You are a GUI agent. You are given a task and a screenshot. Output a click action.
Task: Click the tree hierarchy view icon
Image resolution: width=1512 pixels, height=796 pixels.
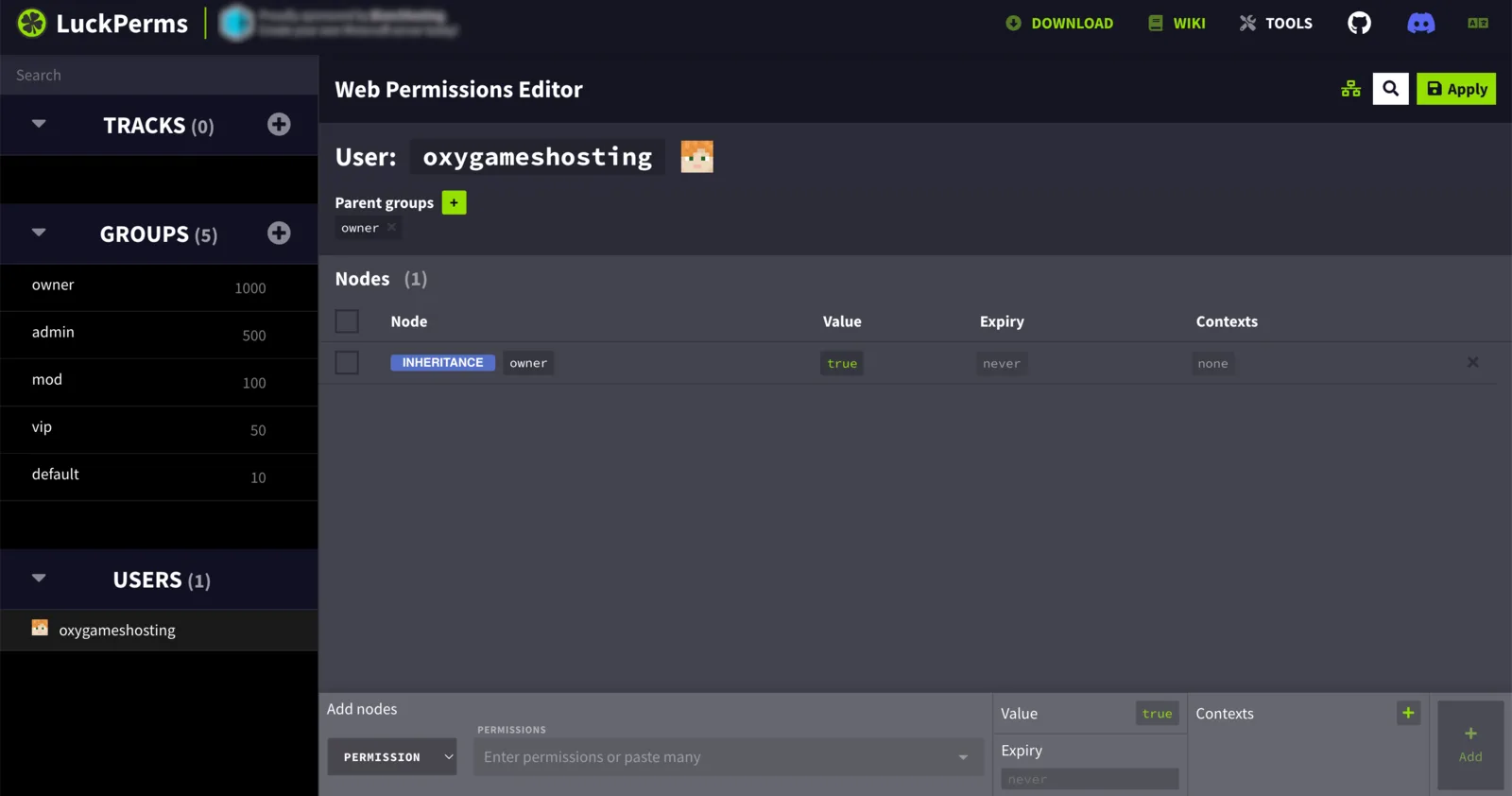1351,89
